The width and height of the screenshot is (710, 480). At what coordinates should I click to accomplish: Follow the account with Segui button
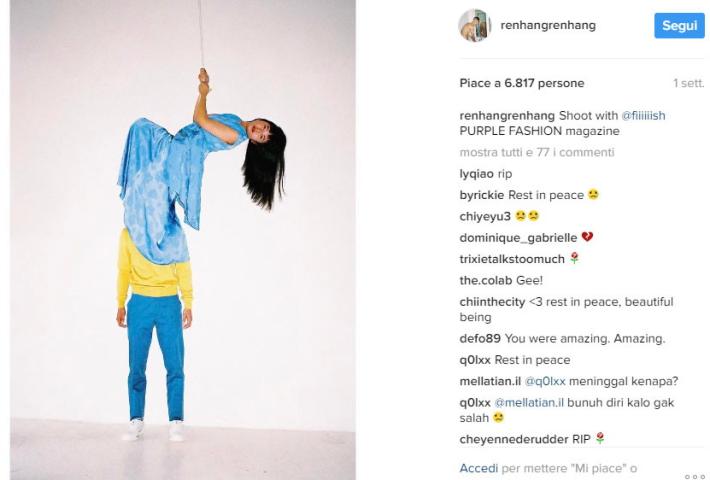[679, 25]
